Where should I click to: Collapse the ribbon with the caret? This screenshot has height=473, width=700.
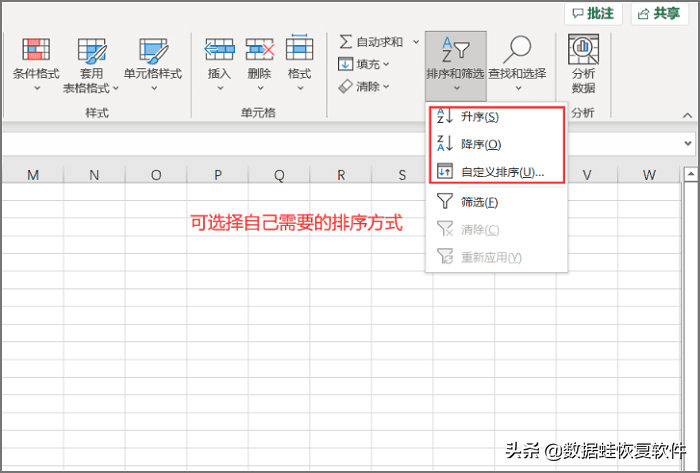pyautogui.click(x=687, y=116)
